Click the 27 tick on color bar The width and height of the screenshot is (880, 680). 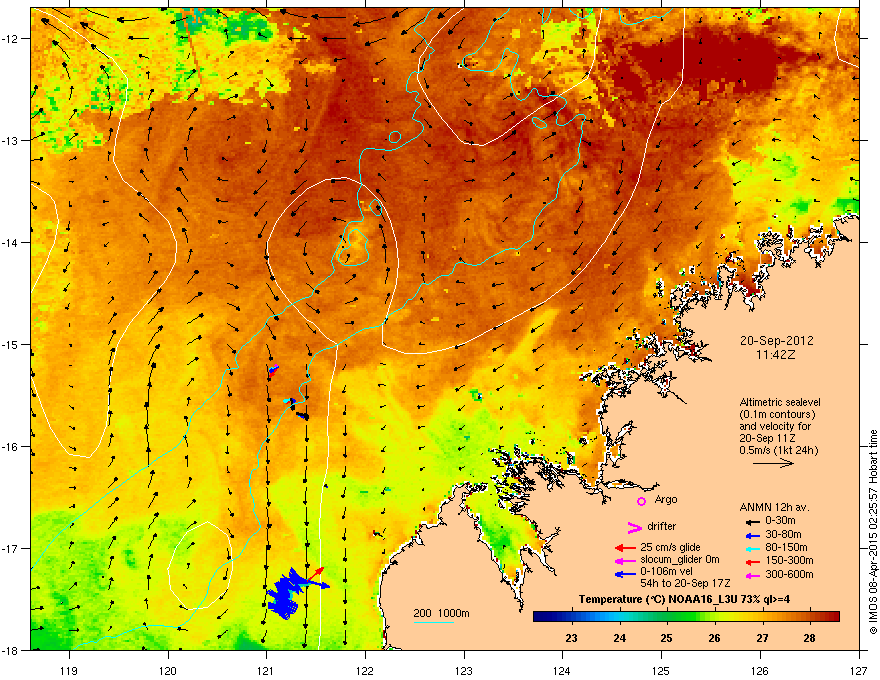pos(762,638)
